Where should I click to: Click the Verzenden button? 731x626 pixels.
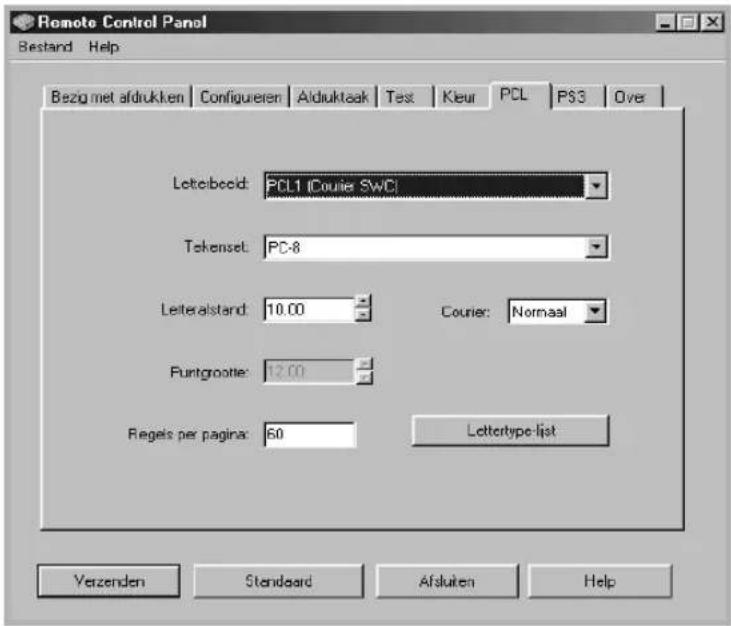[109, 581]
